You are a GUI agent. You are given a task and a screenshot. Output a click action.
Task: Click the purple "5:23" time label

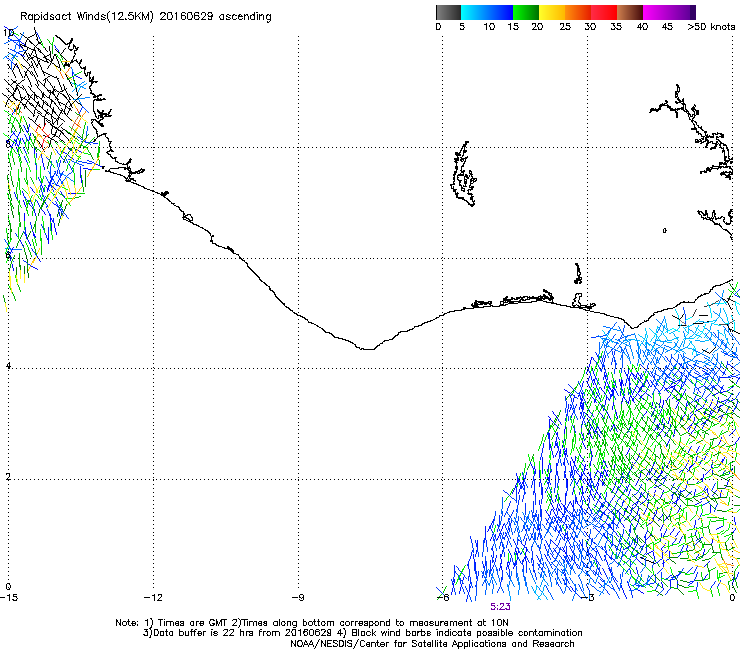coord(500,607)
